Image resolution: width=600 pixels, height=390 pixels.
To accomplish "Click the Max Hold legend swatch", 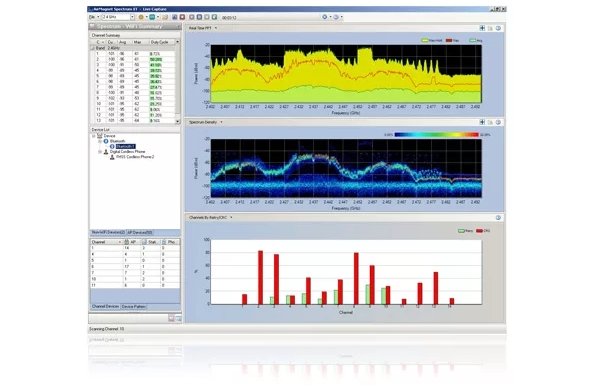I will (x=424, y=41).
